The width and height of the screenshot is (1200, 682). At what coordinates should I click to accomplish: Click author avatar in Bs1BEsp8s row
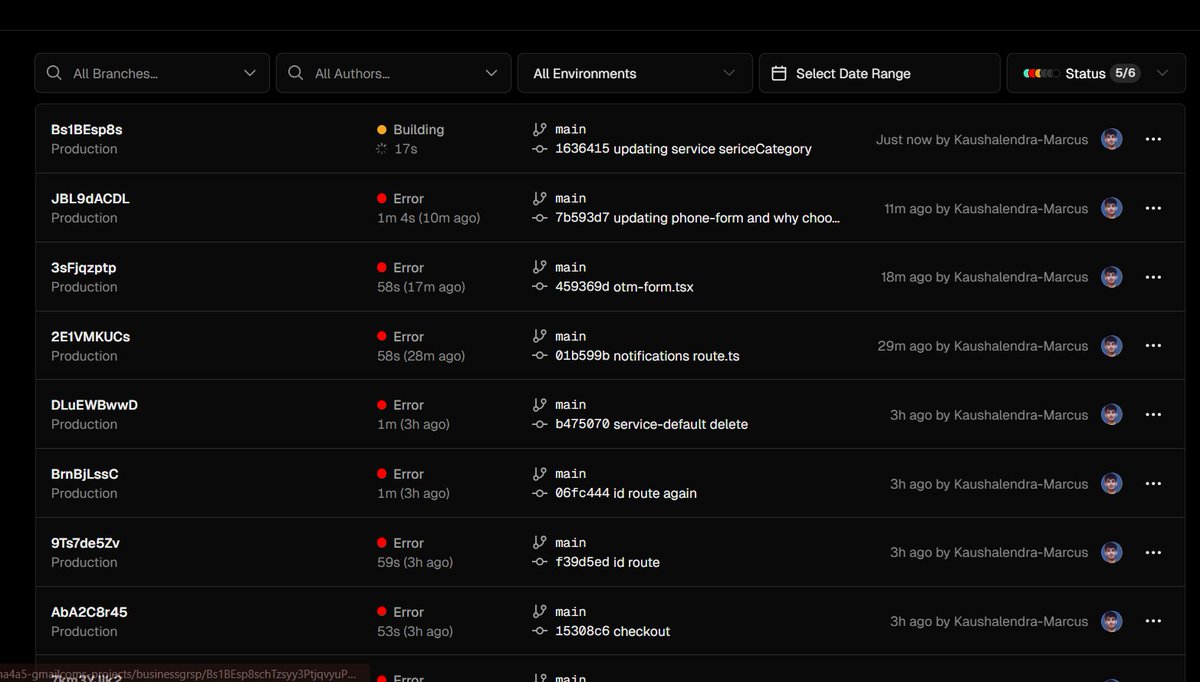(1111, 139)
